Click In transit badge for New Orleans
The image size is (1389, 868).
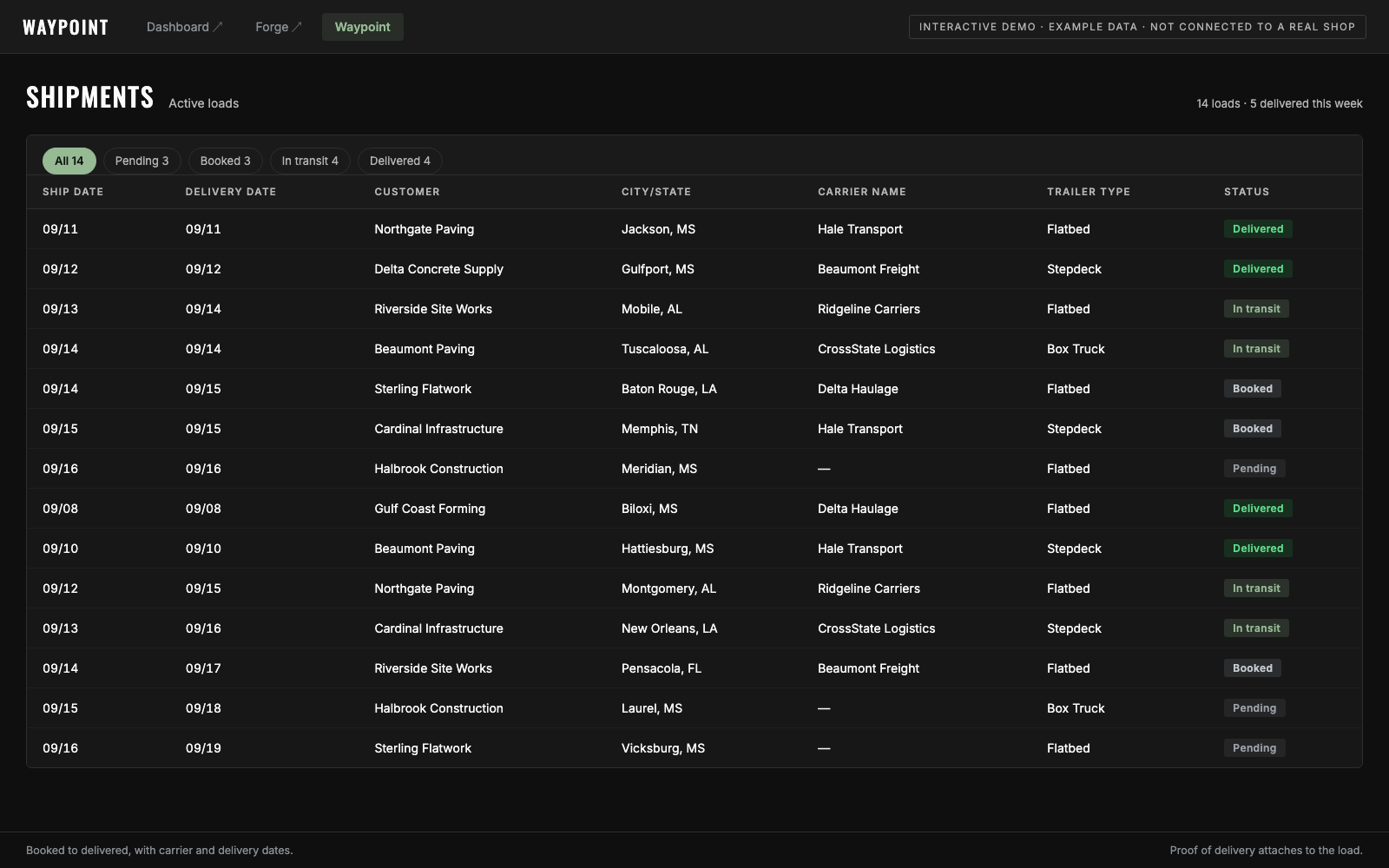click(1256, 628)
